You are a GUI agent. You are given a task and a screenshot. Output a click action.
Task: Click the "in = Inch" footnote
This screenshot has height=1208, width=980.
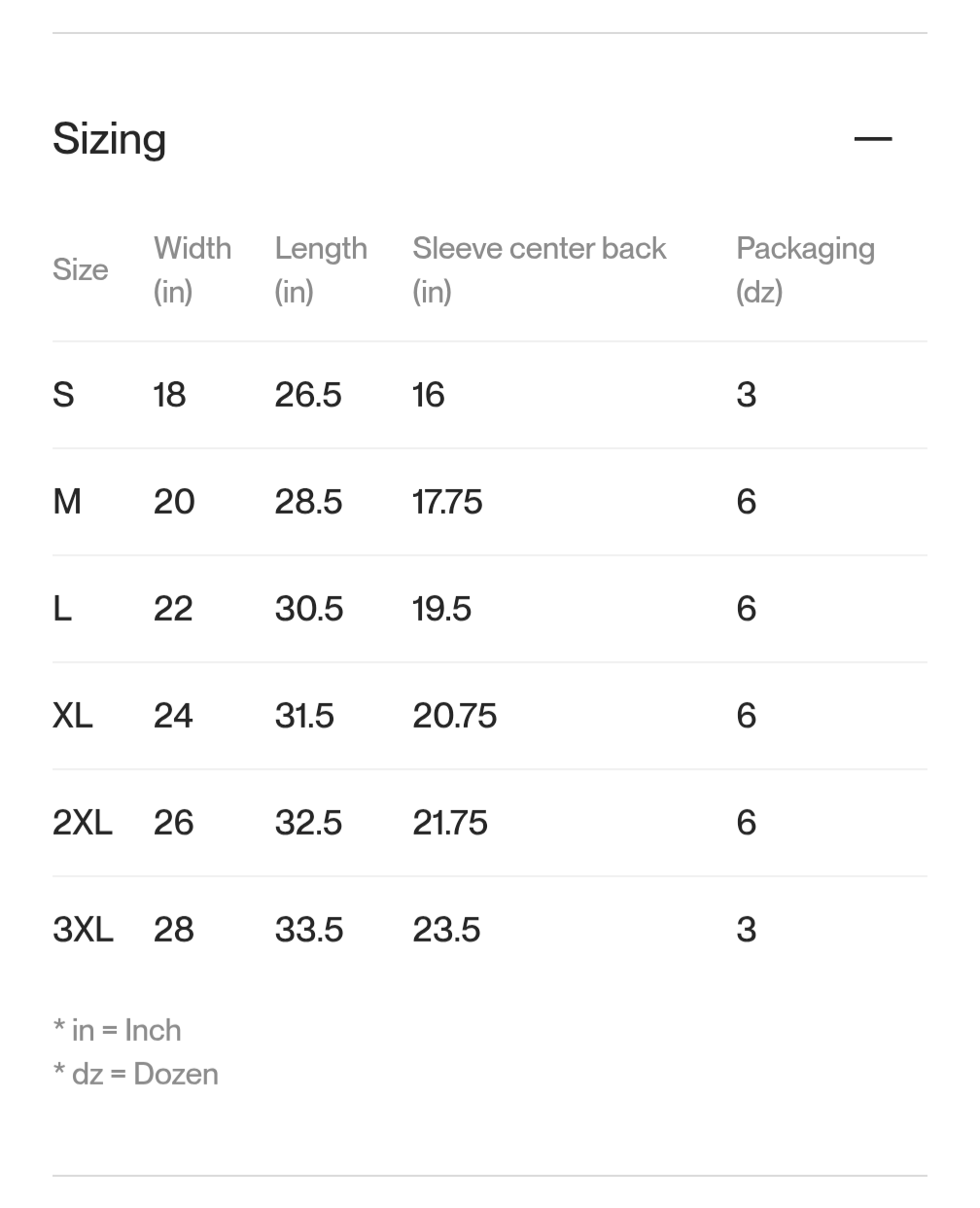pos(117,1030)
